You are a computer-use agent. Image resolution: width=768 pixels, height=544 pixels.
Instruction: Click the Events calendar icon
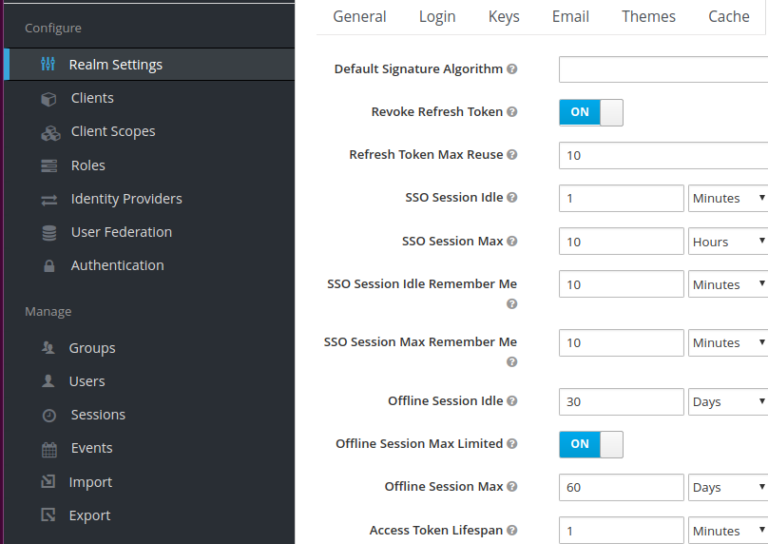[x=49, y=449]
